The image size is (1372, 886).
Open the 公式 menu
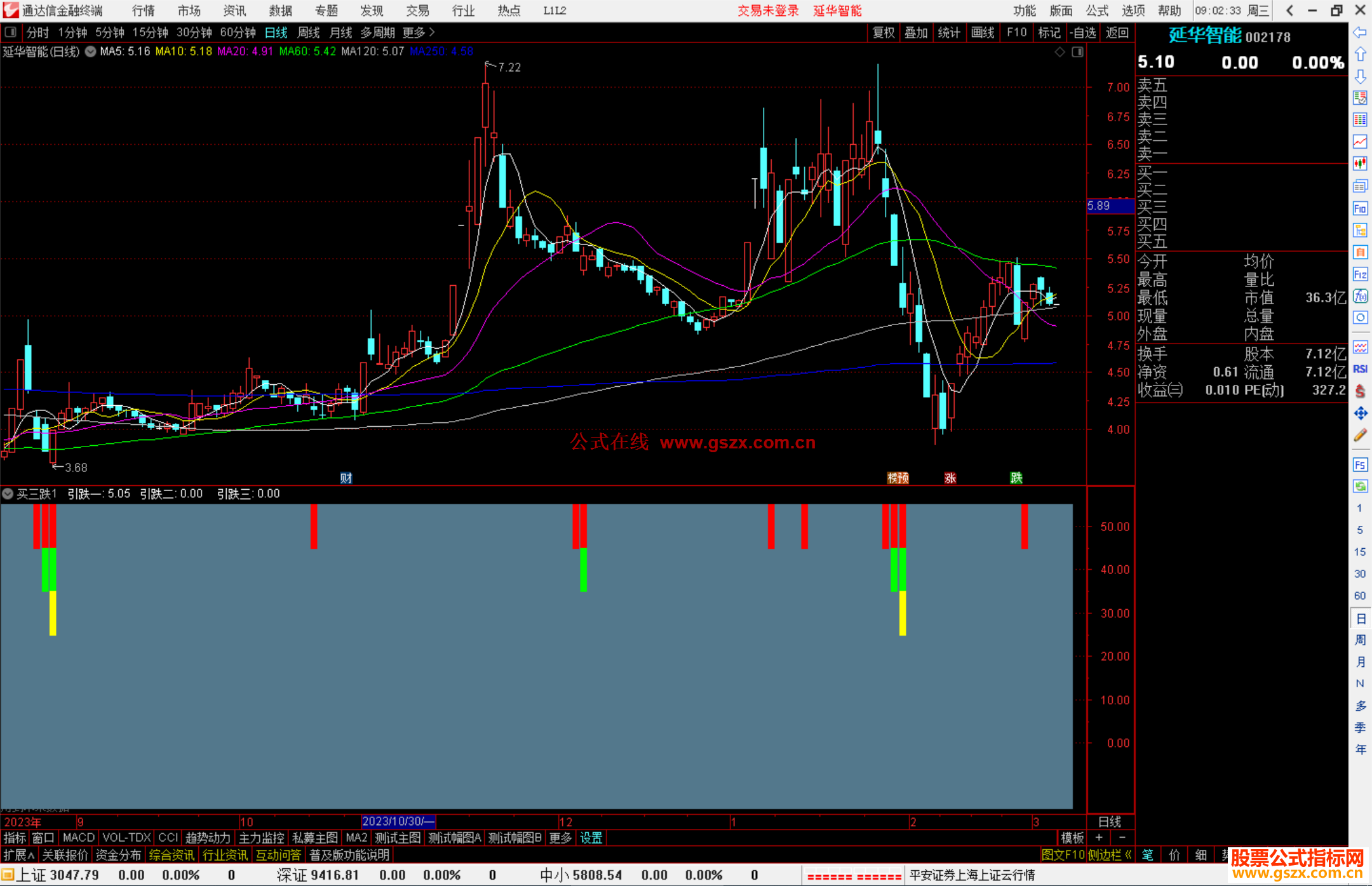(x=1097, y=10)
